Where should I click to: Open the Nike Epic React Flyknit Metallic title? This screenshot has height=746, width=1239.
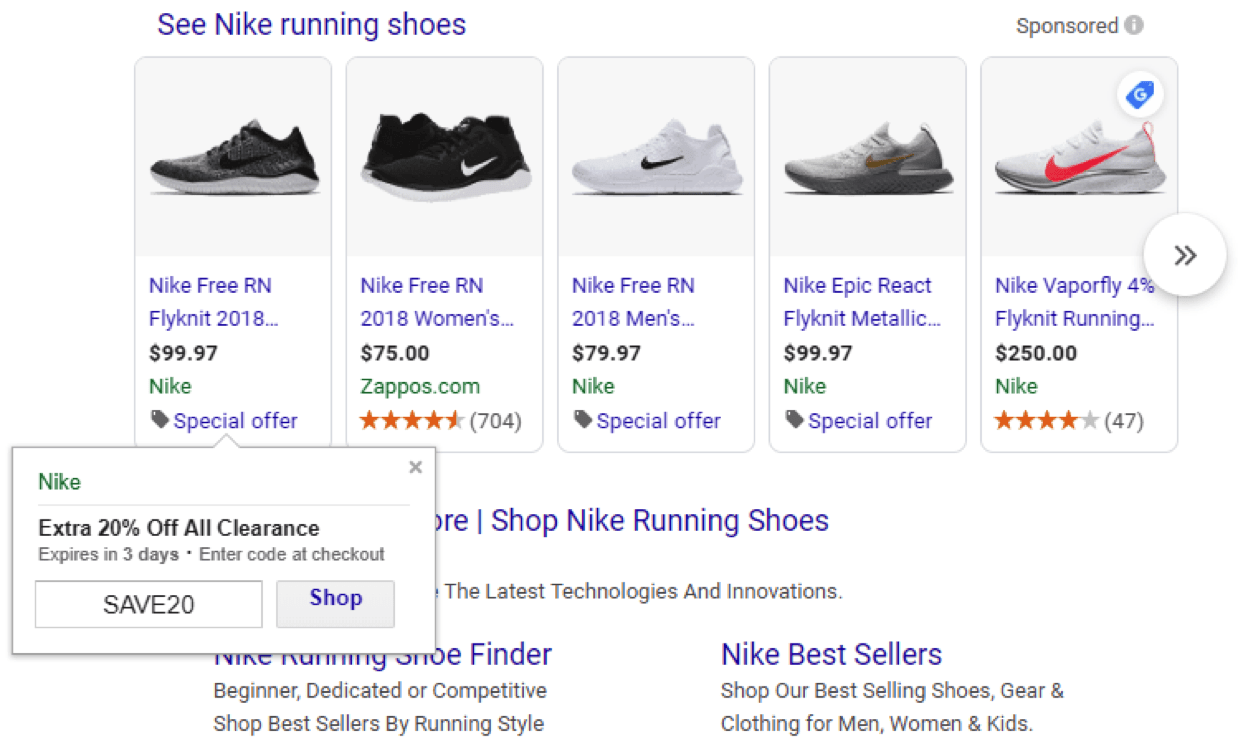(x=862, y=302)
